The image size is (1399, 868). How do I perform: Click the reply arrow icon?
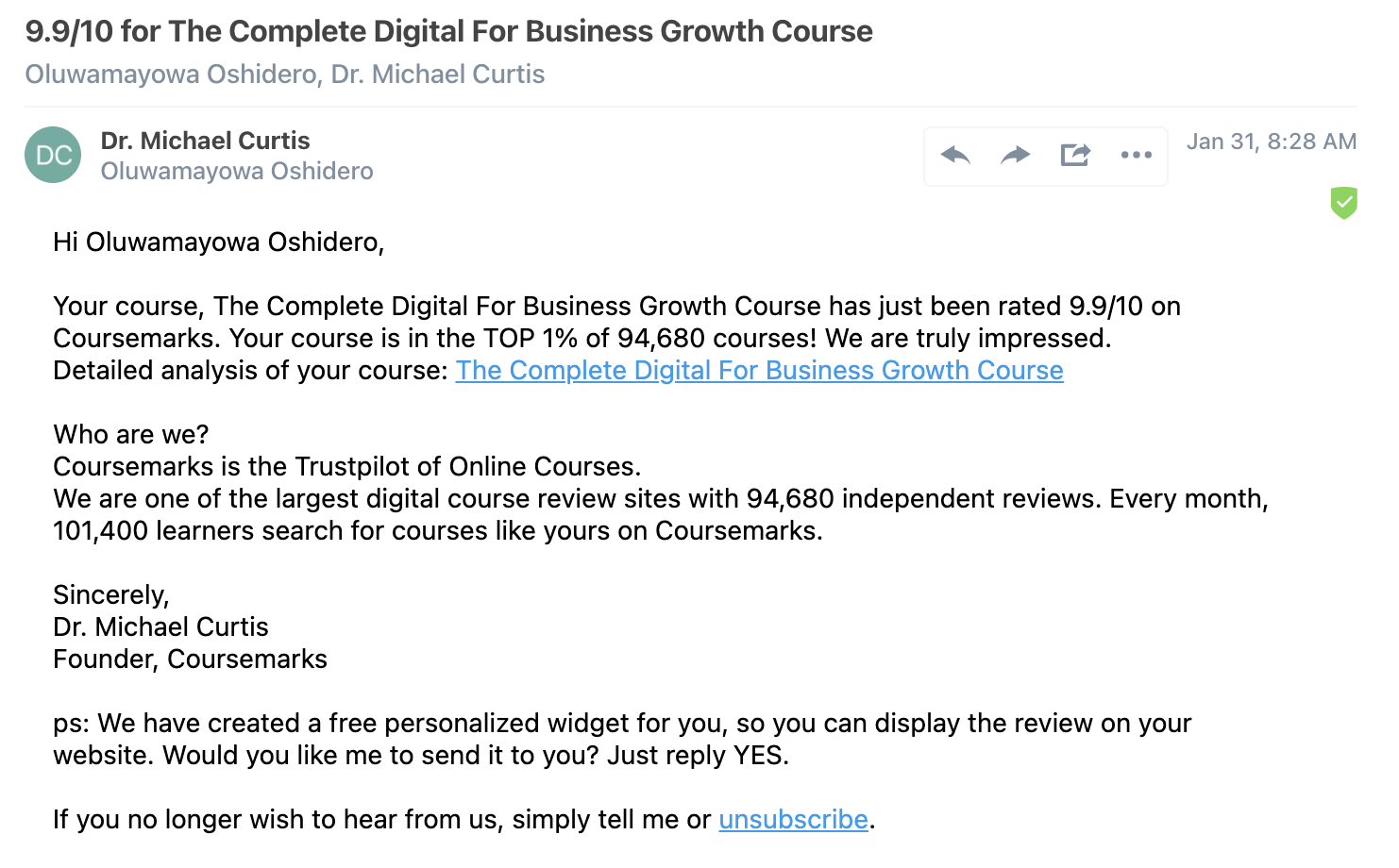tap(955, 155)
